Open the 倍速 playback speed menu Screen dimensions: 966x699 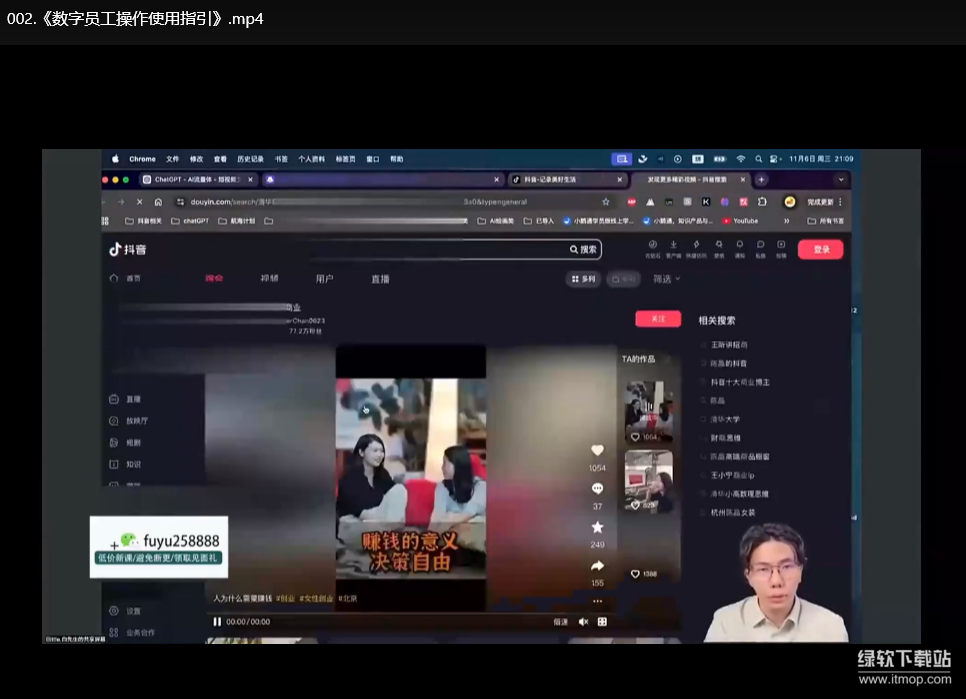point(560,621)
